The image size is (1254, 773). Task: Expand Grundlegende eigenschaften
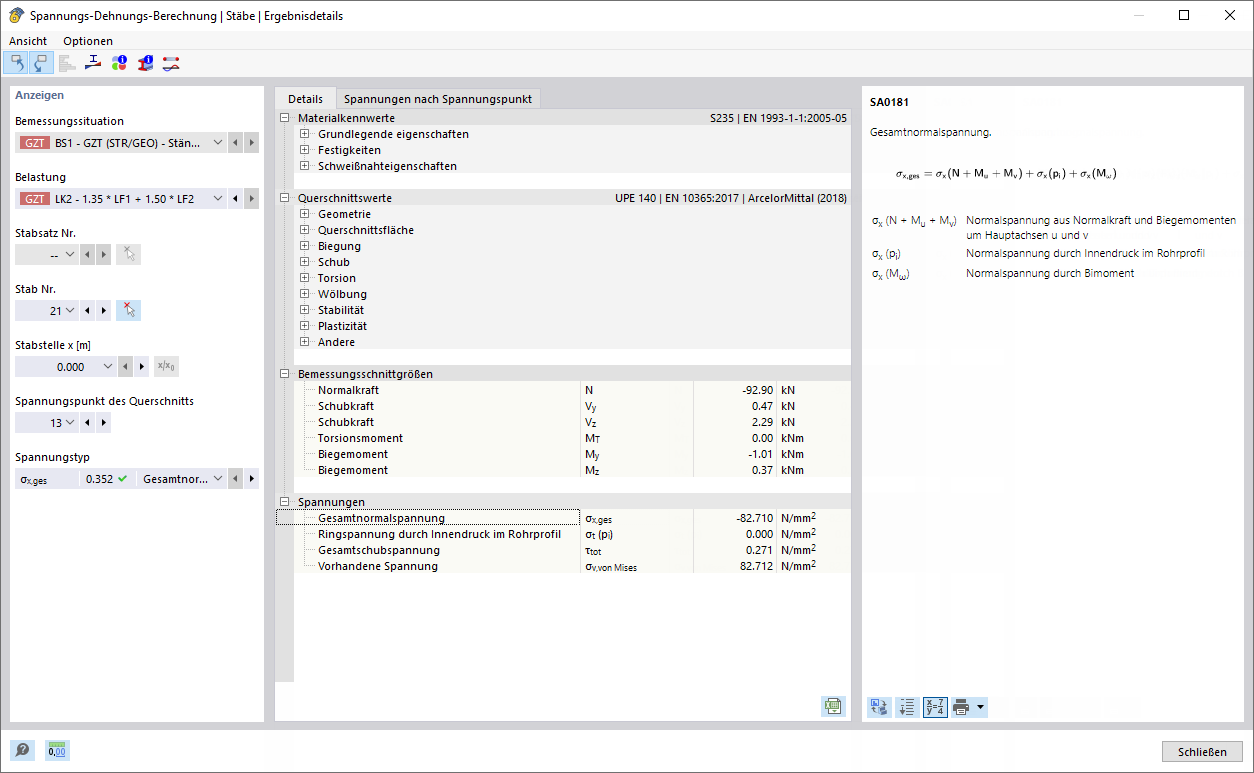tap(304, 134)
